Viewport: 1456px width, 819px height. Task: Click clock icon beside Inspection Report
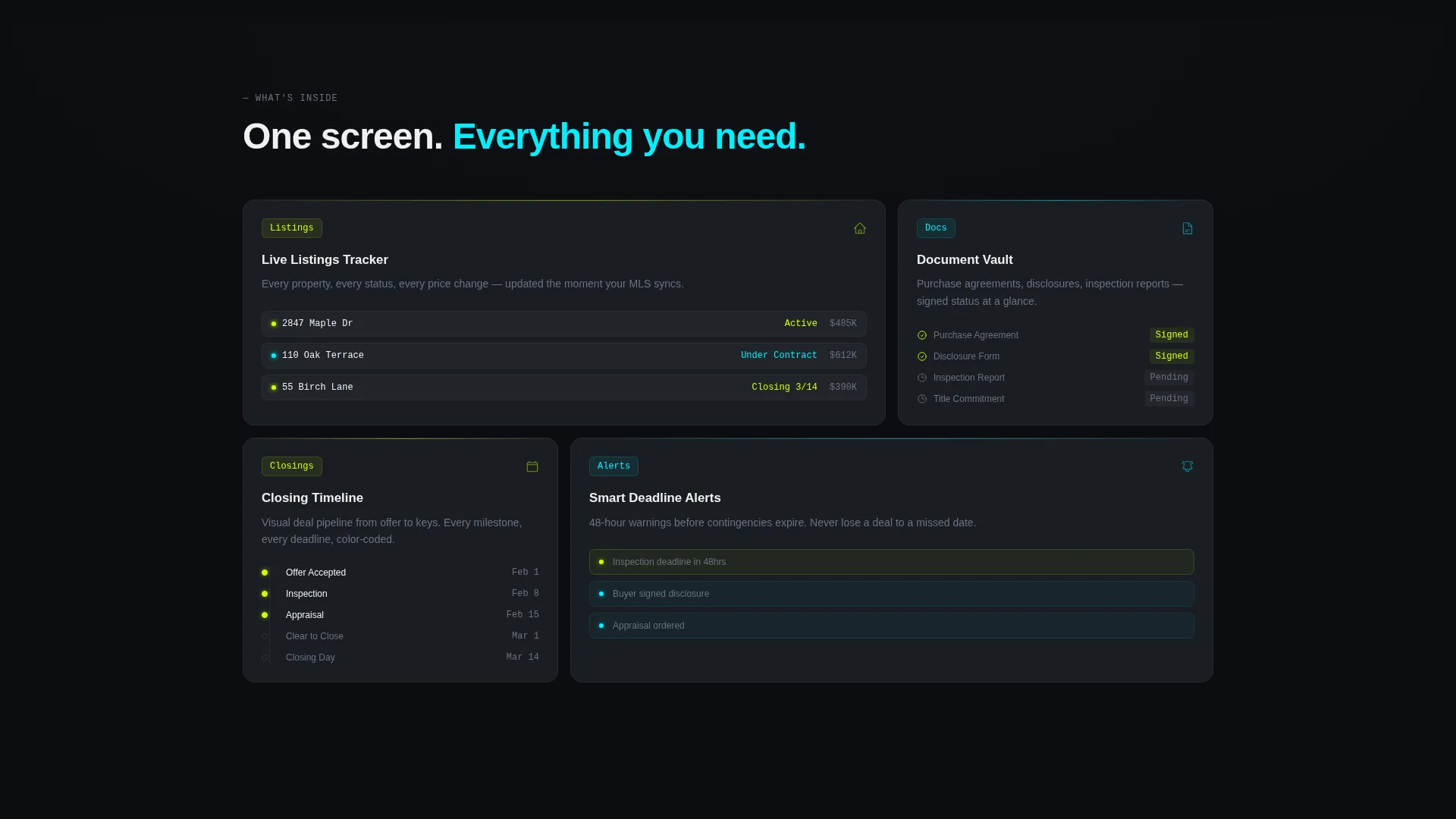922,378
